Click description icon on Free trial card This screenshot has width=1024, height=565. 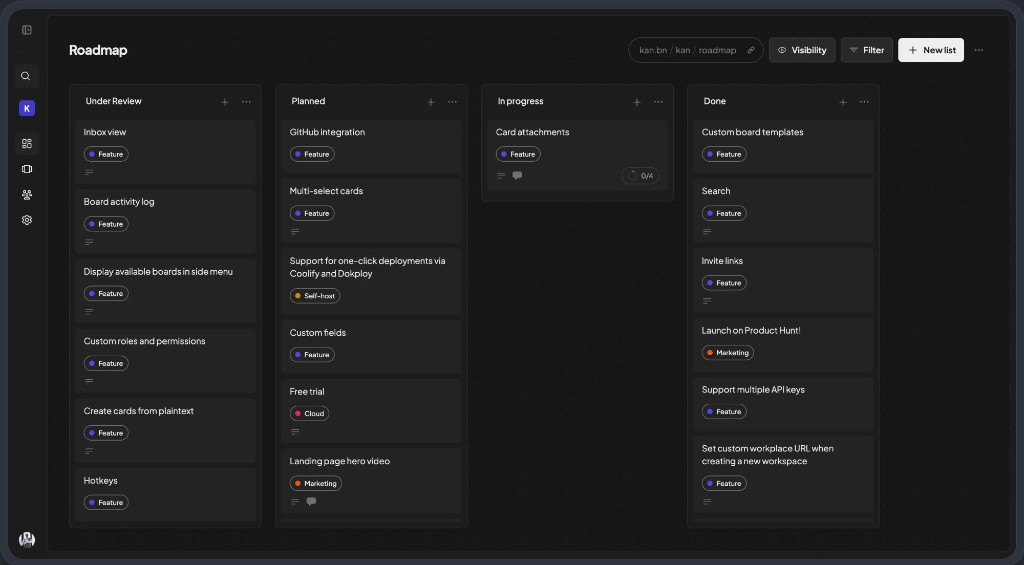pos(295,432)
